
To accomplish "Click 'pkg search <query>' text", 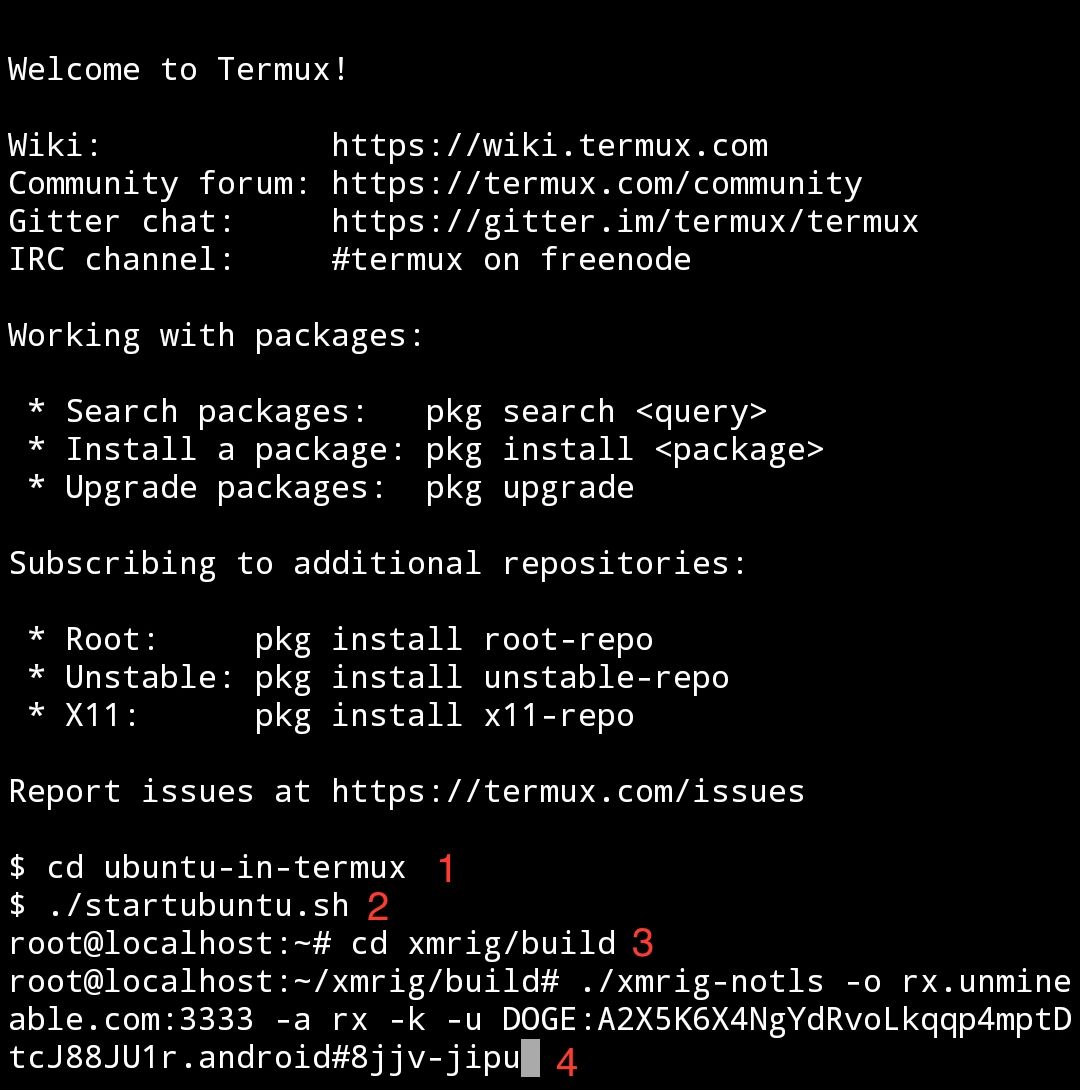I will point(596,412).
